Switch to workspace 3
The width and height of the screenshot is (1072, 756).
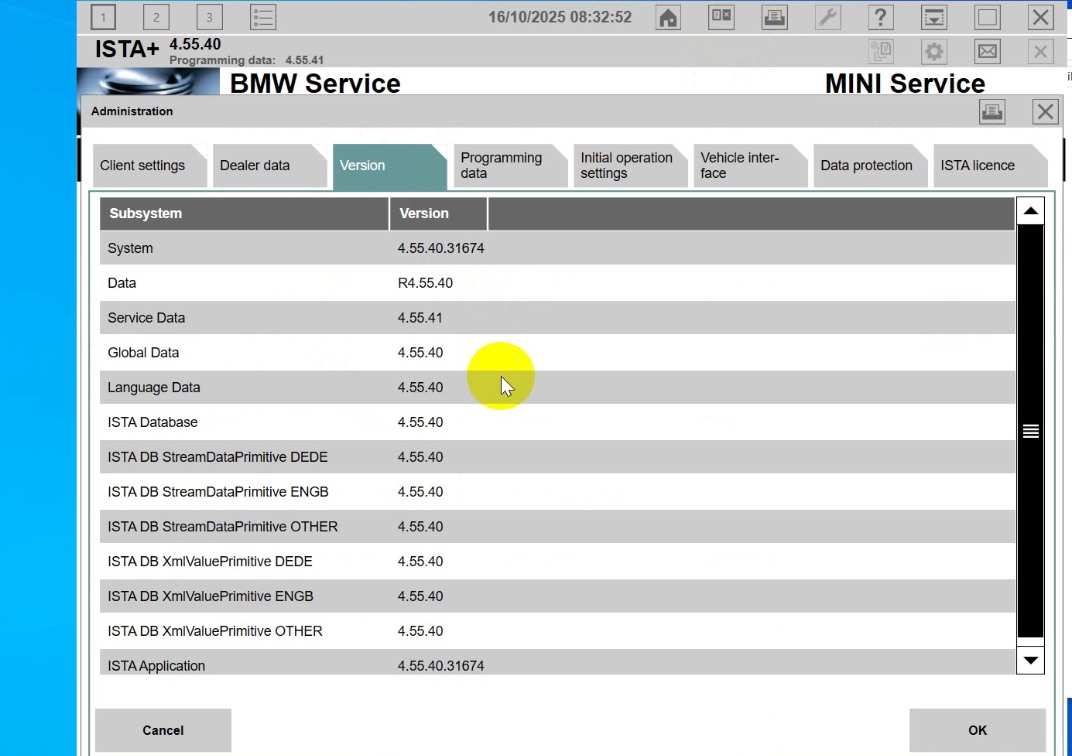pyautogui.click(x=210, y=16)
